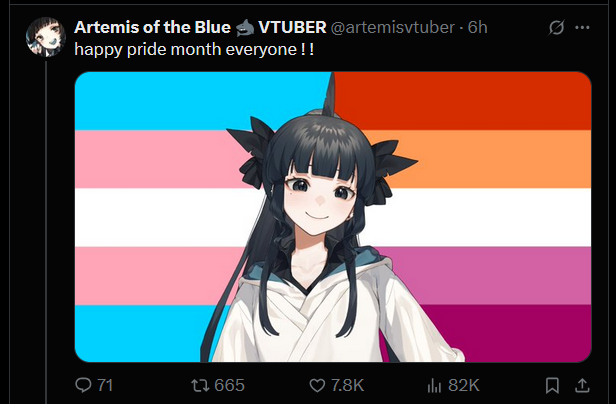Repost the tweet using the retweet arrows icon
This screenshot has width=616, height=404.
point(200,385)
